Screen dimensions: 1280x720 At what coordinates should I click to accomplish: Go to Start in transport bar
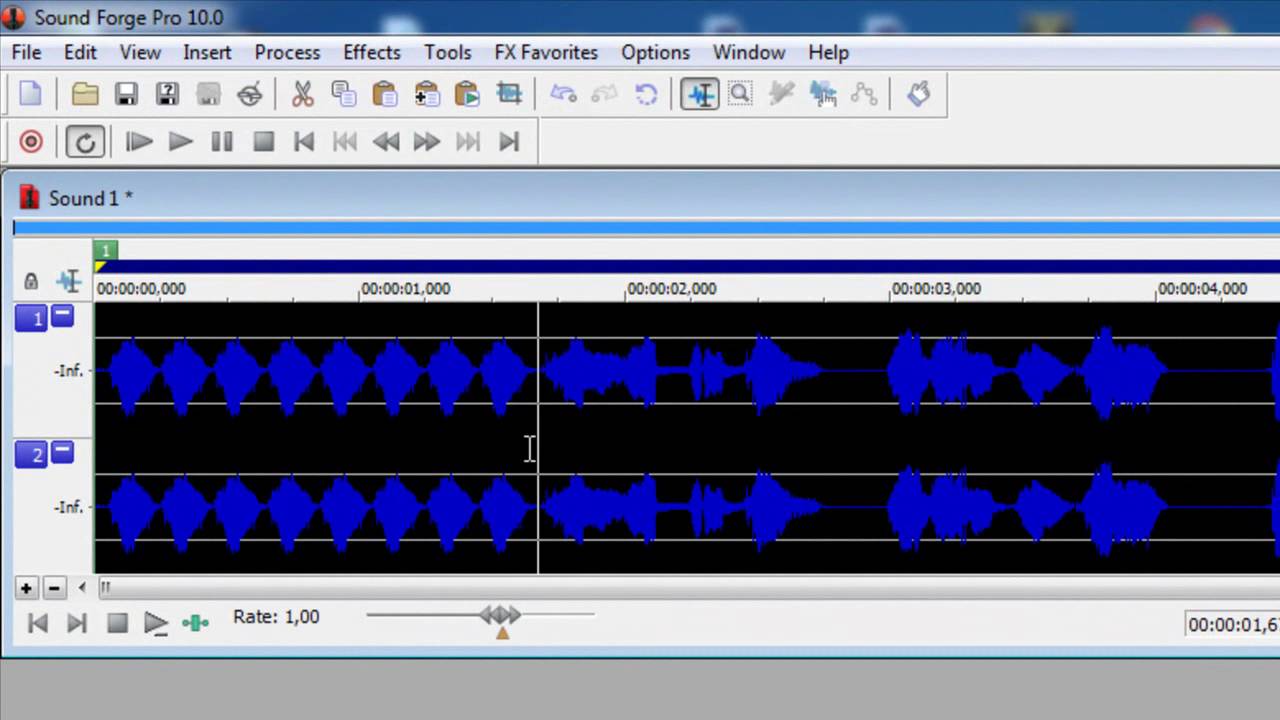[304, 142]
